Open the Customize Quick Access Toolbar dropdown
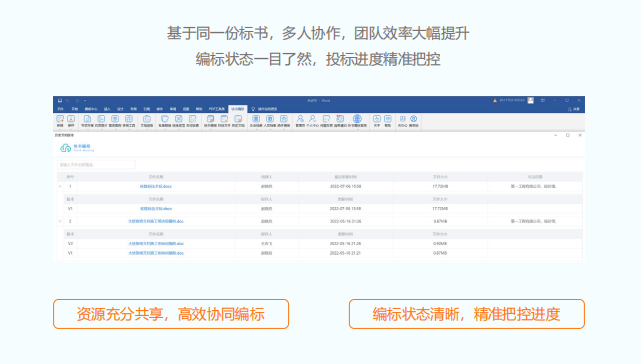Viewport: 641px width, 364px height. [x=85, y=101]
